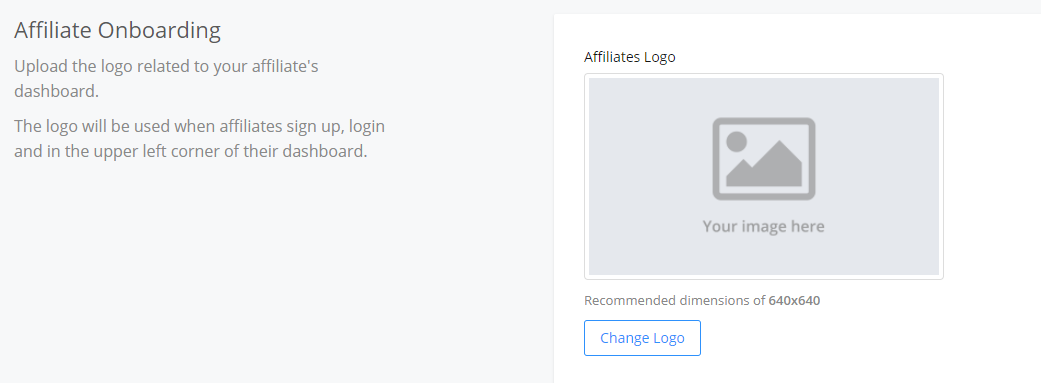Click the 'Your image here' caption
This screenshot has height=383, width=1041.
[763, 226]
